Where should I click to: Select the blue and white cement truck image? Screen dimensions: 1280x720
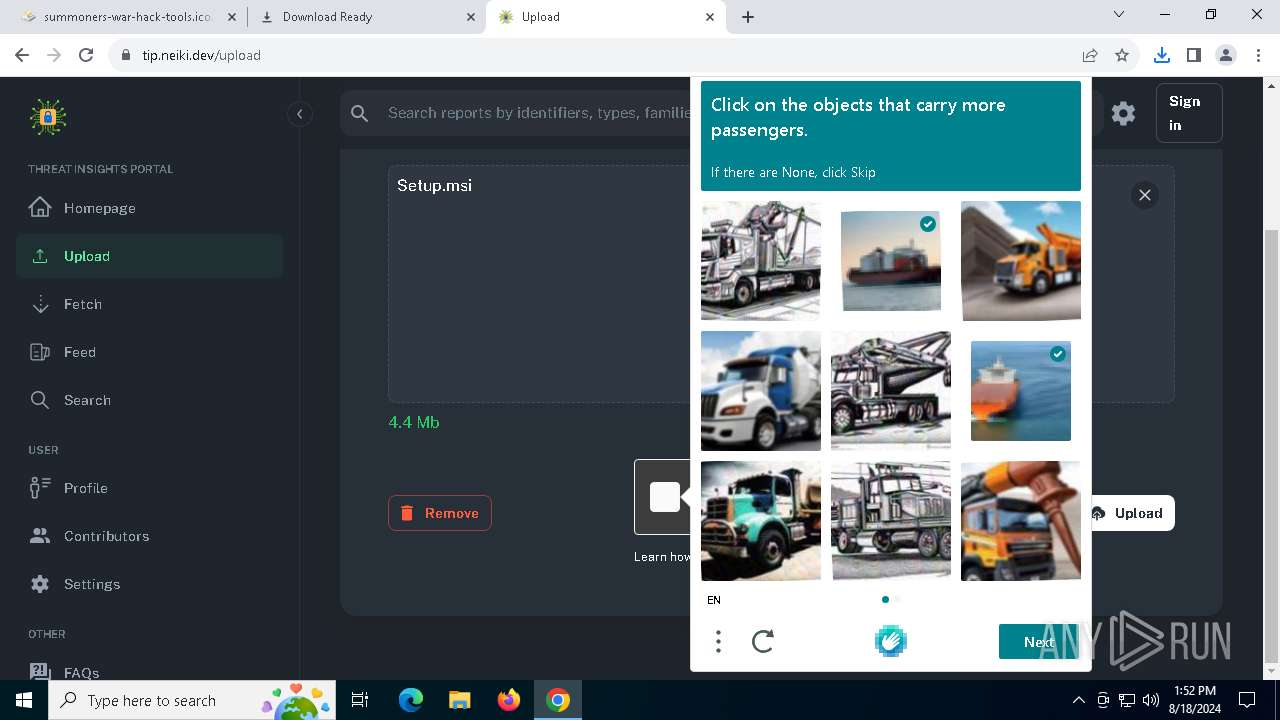[x=761, y=391]
